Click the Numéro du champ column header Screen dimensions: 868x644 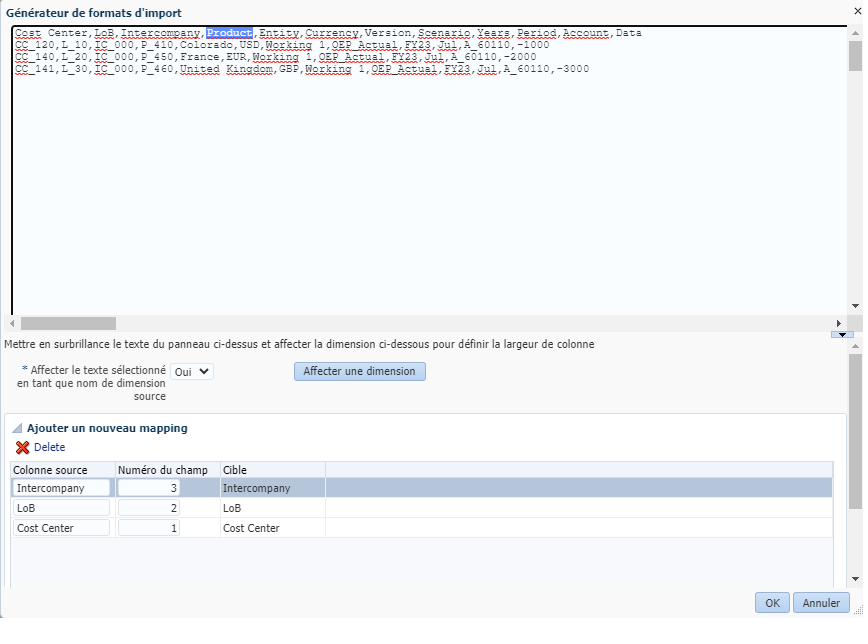point(168,470)
